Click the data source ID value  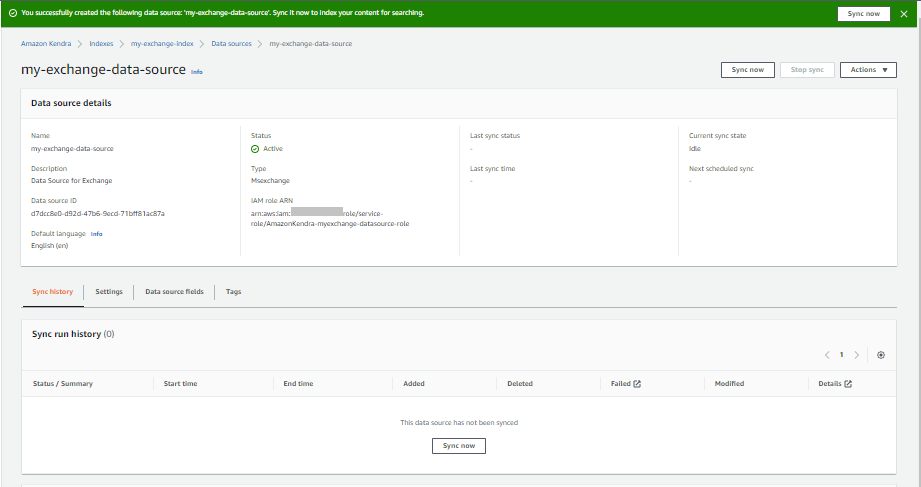point(98,214)
